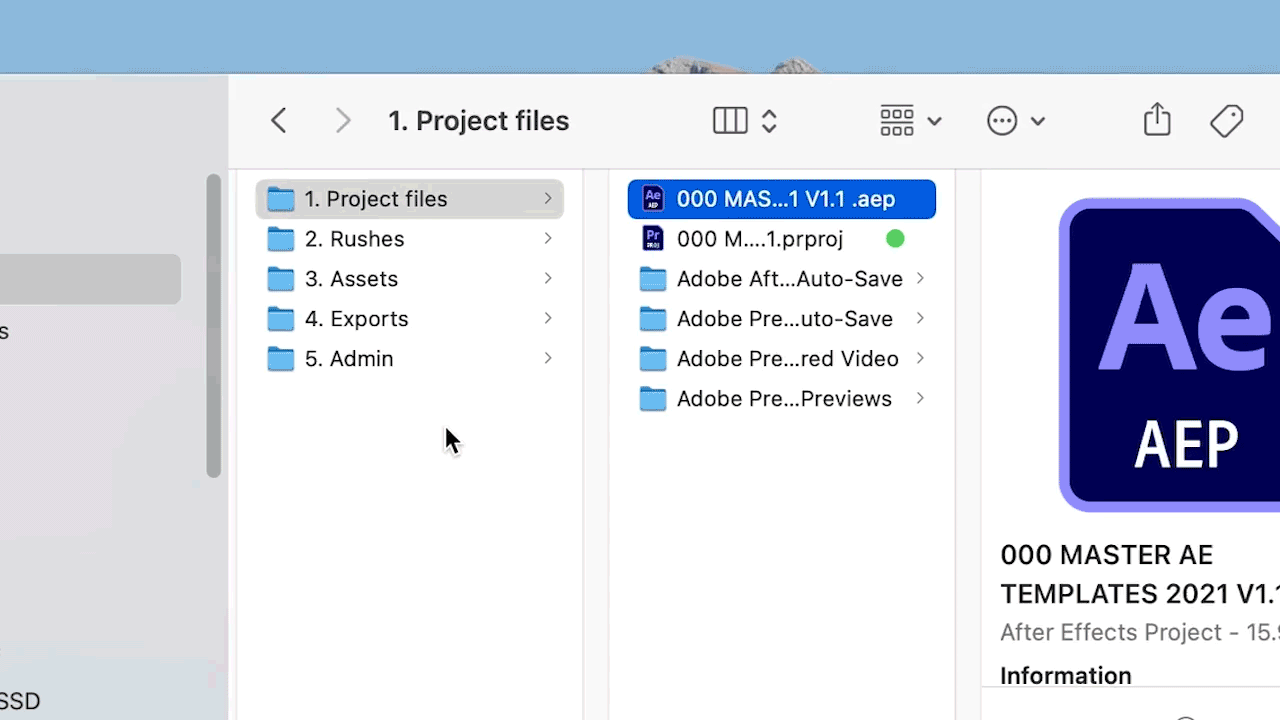Image resolution: width=1280 pixels, height=720 pixels.
Task: Expand chevron of Adobe Pre...red Video
Action: (x=920, y=358)
